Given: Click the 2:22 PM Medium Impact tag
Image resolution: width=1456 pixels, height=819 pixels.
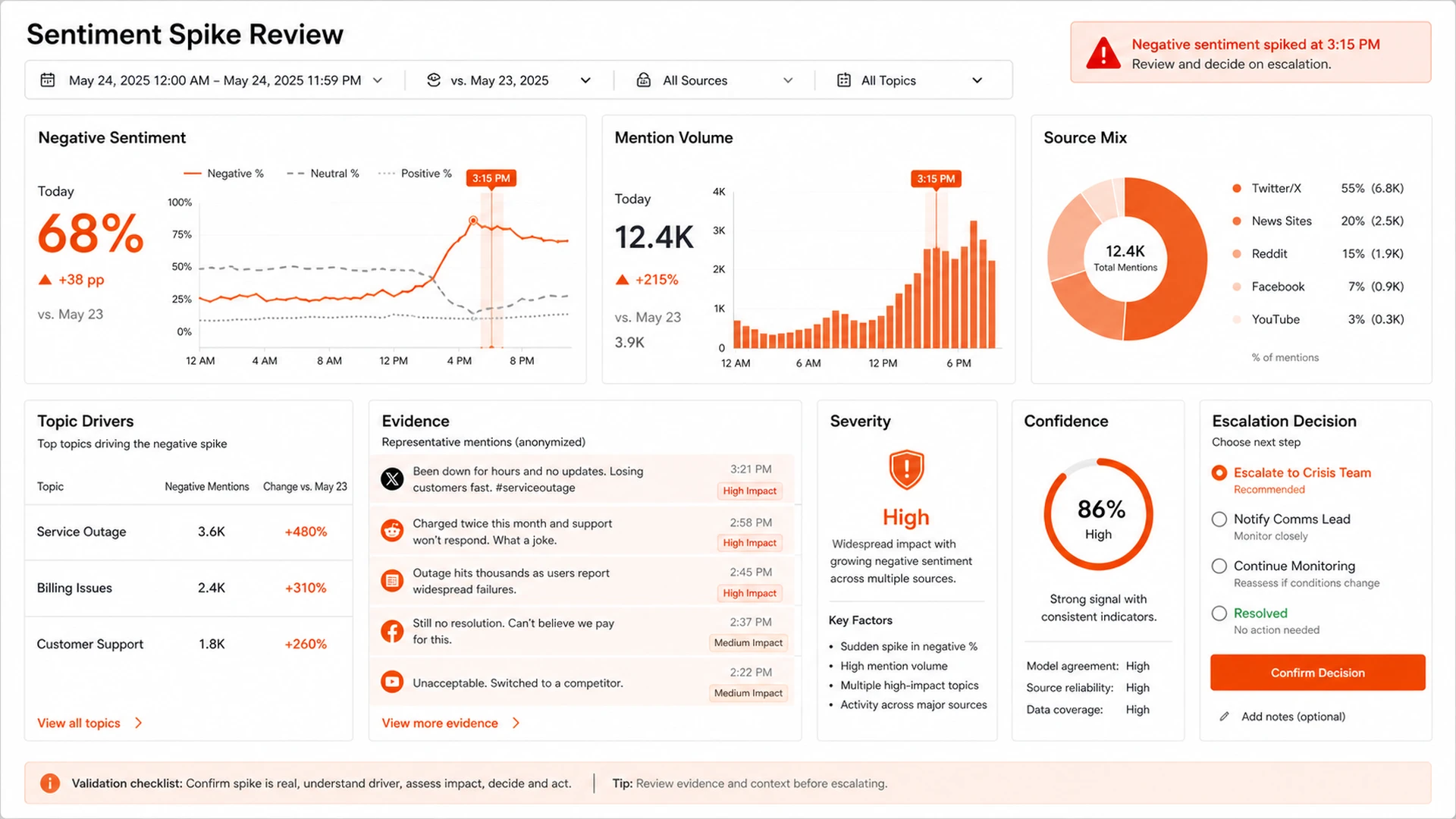Looking at the screenshot, I should [748, 693].
